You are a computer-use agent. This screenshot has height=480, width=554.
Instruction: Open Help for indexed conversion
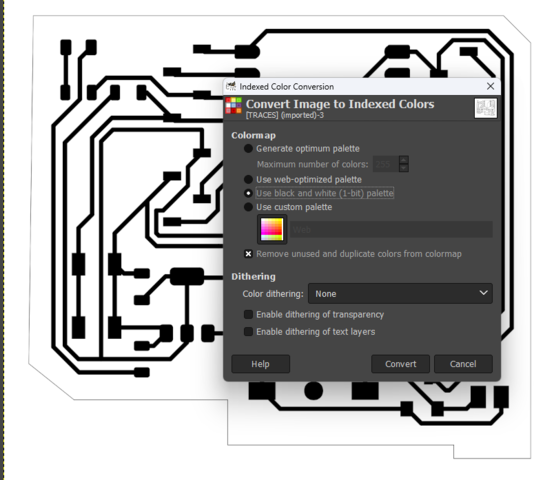pos(260,364)
